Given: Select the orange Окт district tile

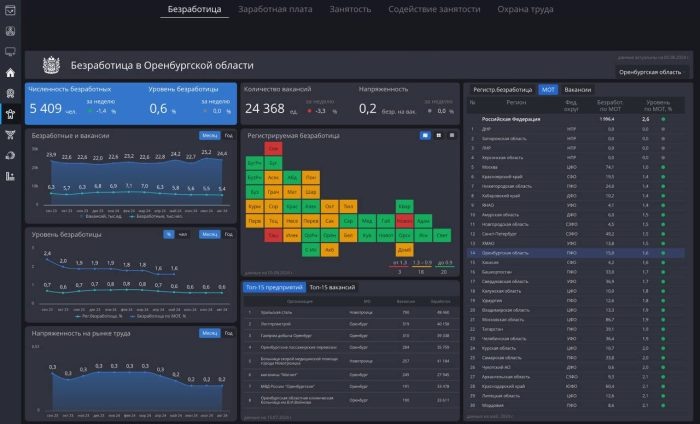Looking at the screenshot, I should point(329,206).
